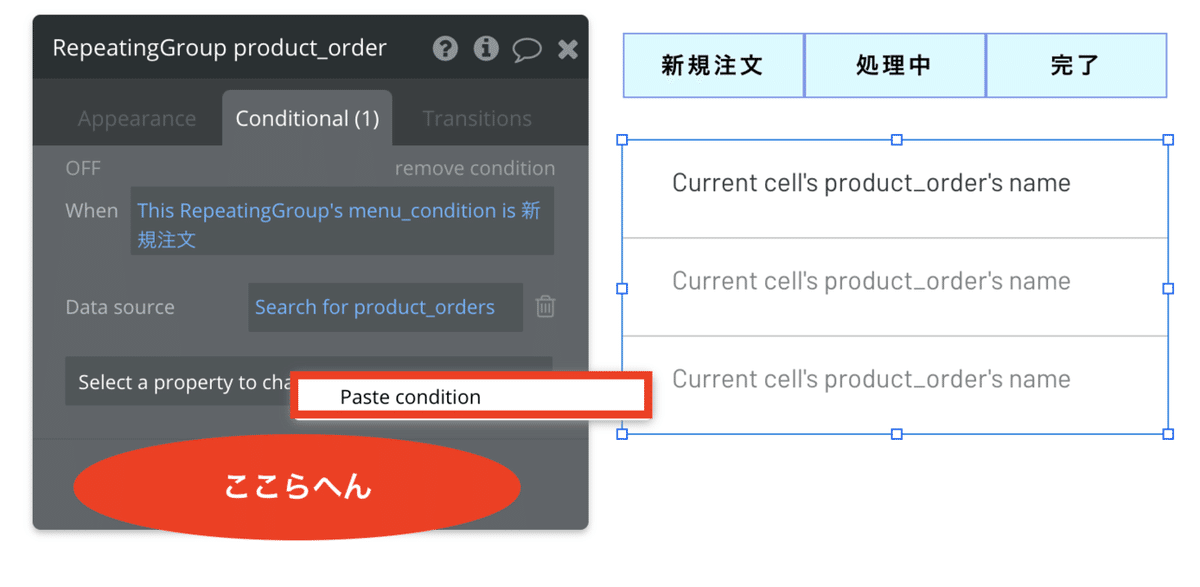
Task: Click the remove condition link
Action: point(474,168)
